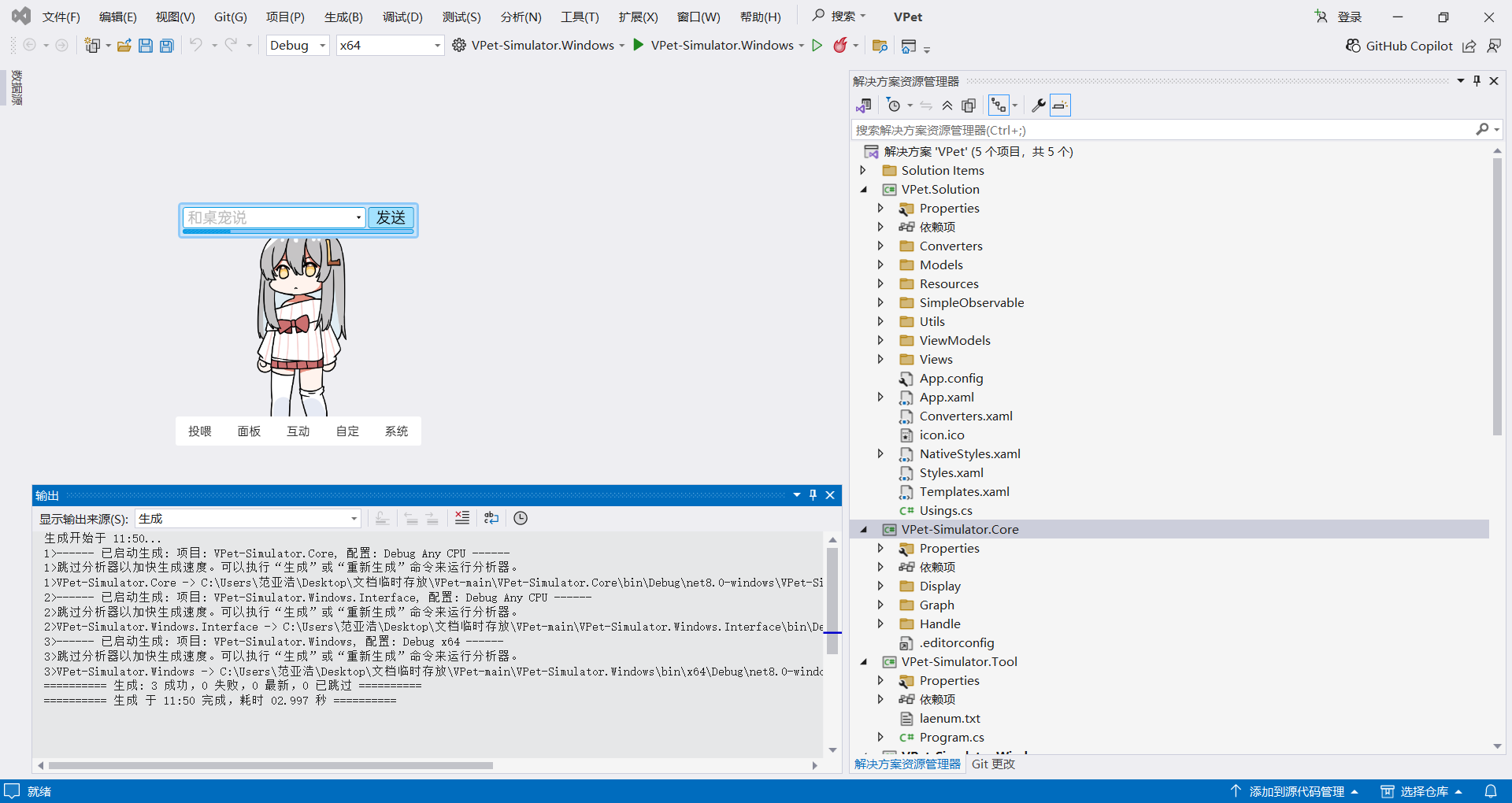Collapse the VPet-Simulator.Core project node
Image resolution: width=1512 pixels, height=803 pixels.
click(863, 529)
